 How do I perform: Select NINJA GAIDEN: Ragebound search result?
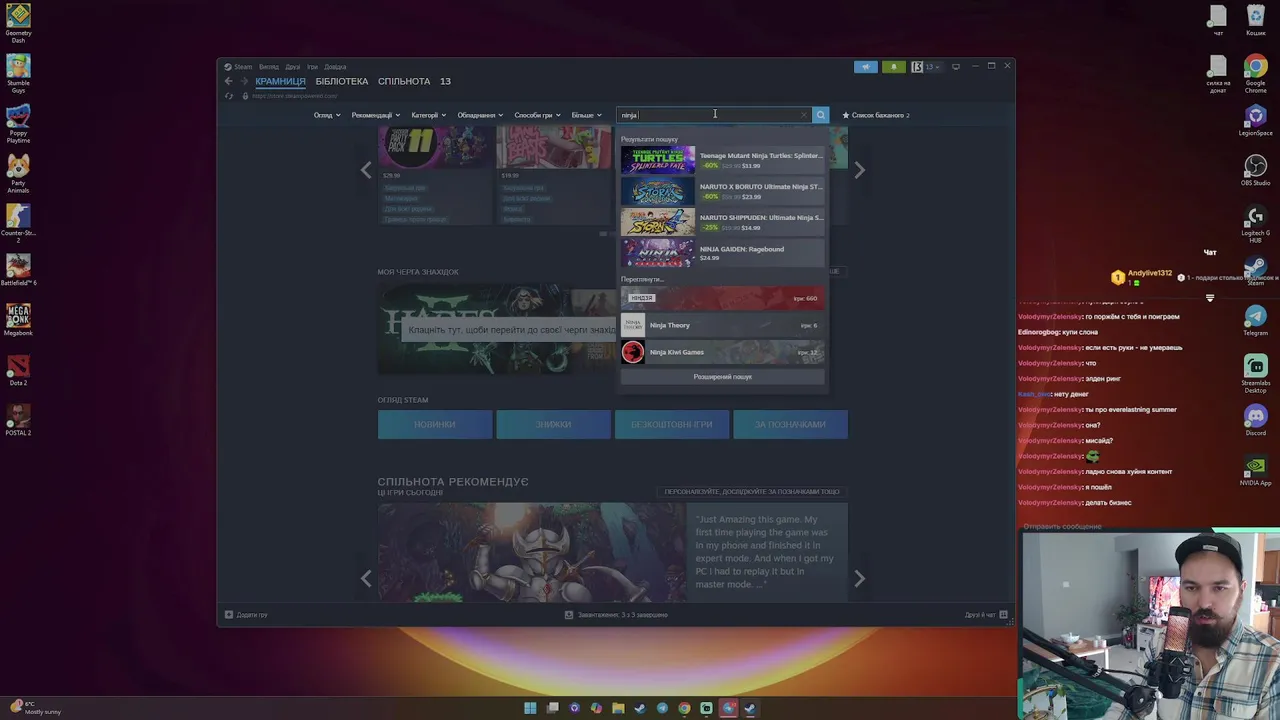click(723, 253)
